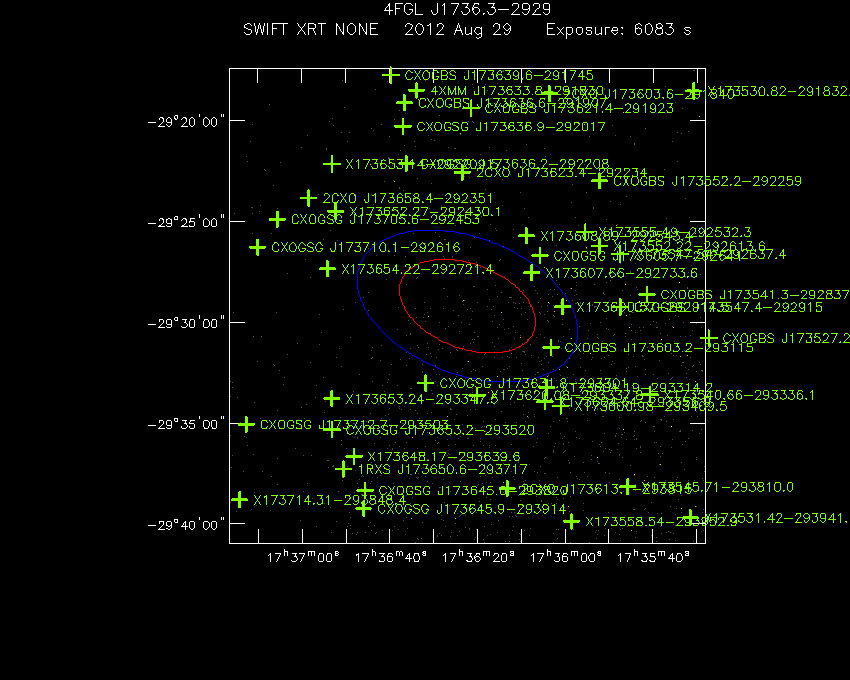Click the cross marker at X173653.24-293347.5
This screenshot has height=680, width=850.
tap(331, 399)
